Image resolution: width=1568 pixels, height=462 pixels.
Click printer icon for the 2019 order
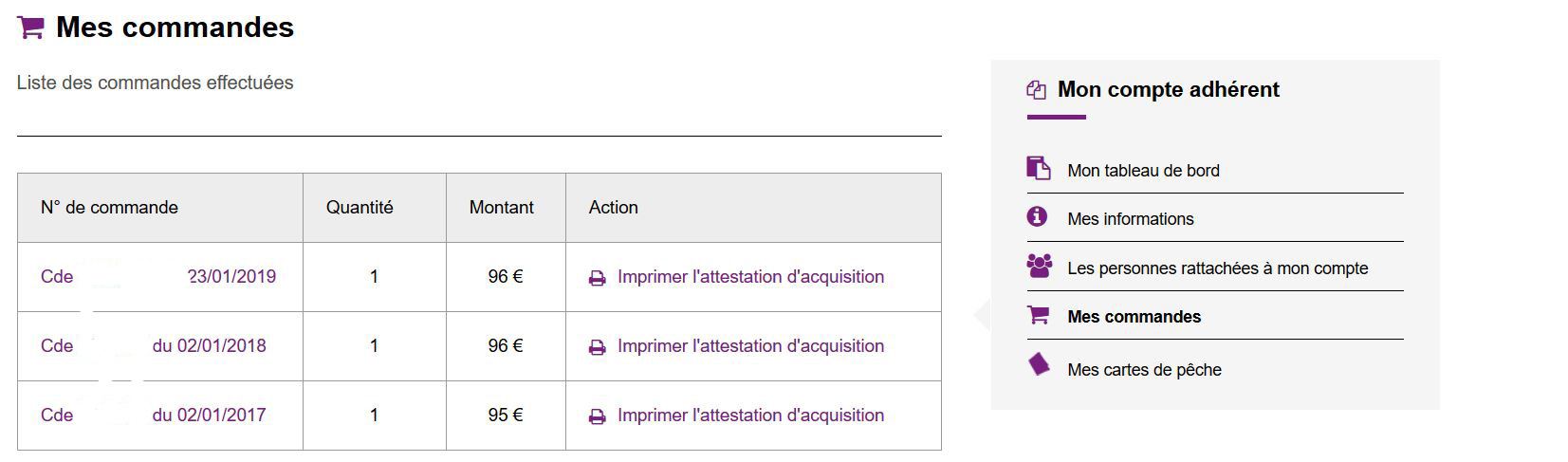pyautogui.click(x=597, y=278)
